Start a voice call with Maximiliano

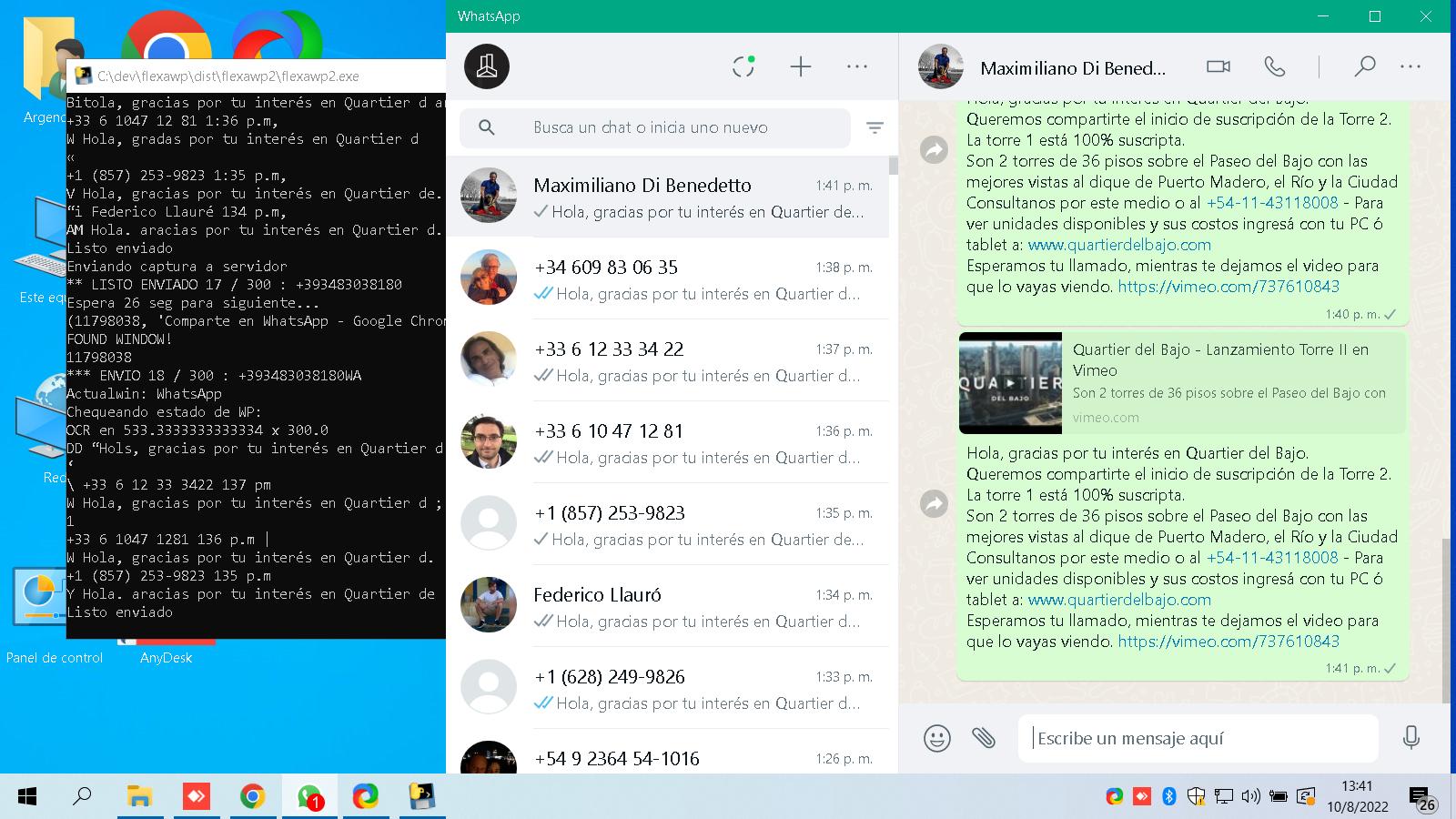pos(1275,66)
